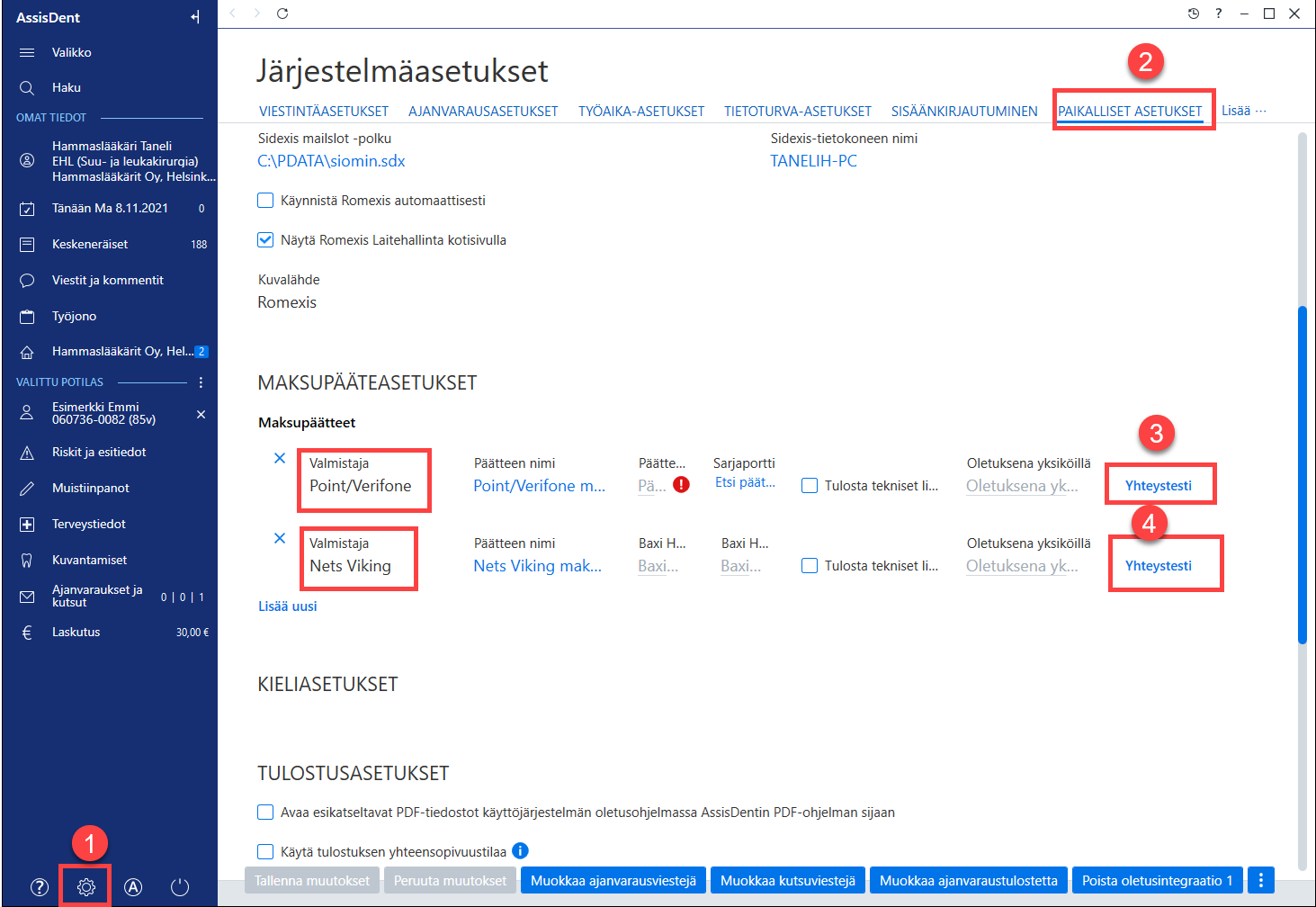
Task: Open the history clock icon
Action: (1194, 13)
